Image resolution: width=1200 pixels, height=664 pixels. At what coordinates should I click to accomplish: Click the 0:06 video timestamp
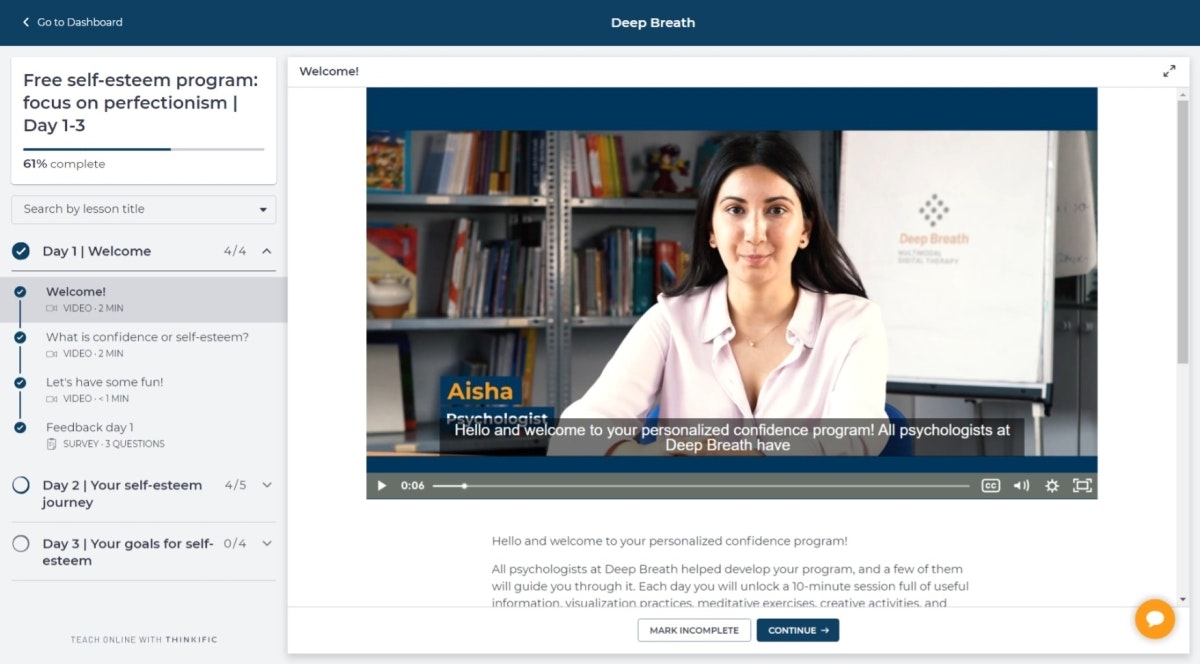click(412, 486)
